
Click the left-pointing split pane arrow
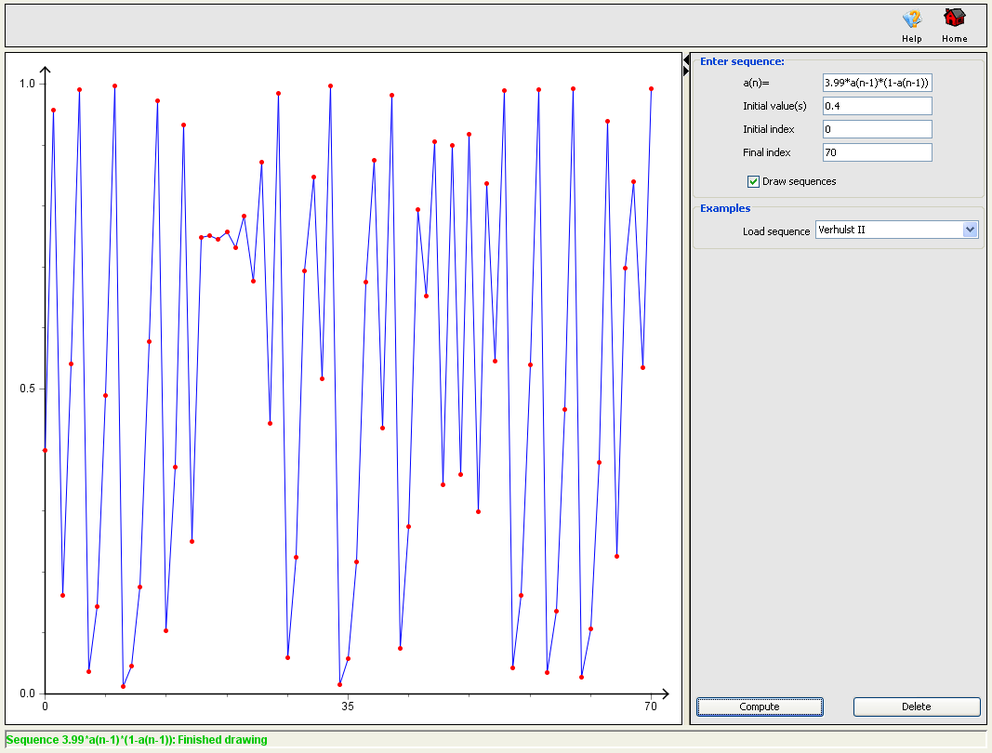point(687,60)
